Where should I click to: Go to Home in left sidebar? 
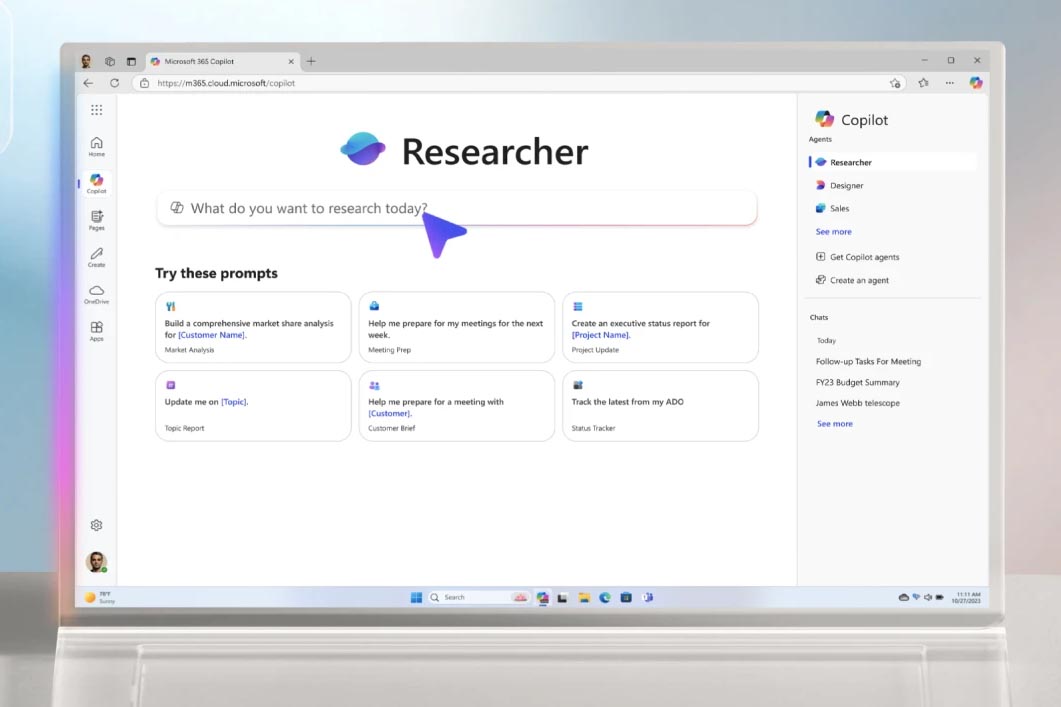click(x=96, y=146)
